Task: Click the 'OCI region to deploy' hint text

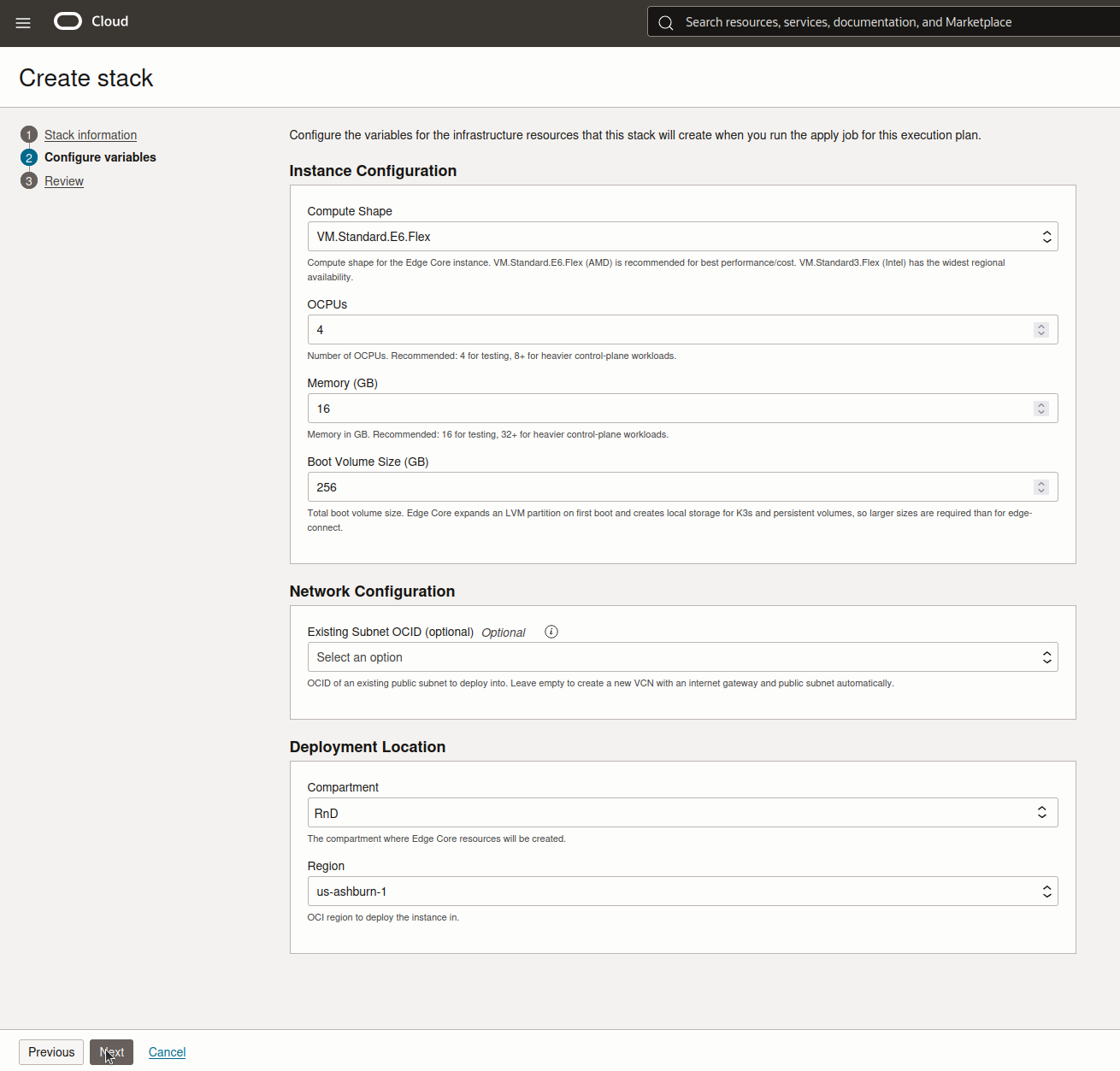Action: pyautogui.click(x=383, y=917)
